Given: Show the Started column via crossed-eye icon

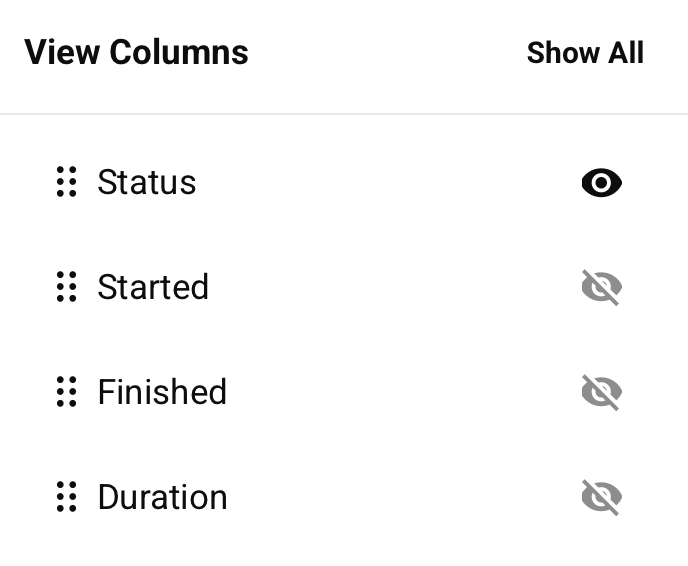Looking at the screenshot, I should (x=601, y=288).
